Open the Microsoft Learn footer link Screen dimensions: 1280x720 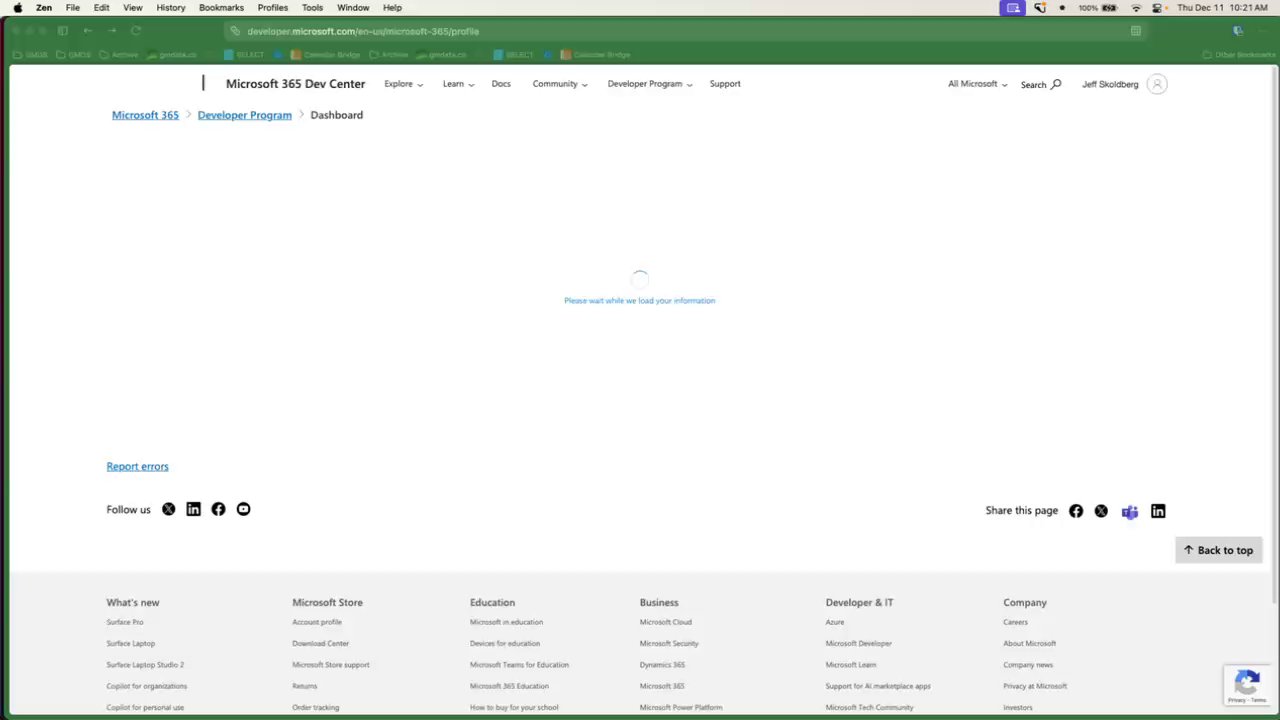tap(851, 665)
